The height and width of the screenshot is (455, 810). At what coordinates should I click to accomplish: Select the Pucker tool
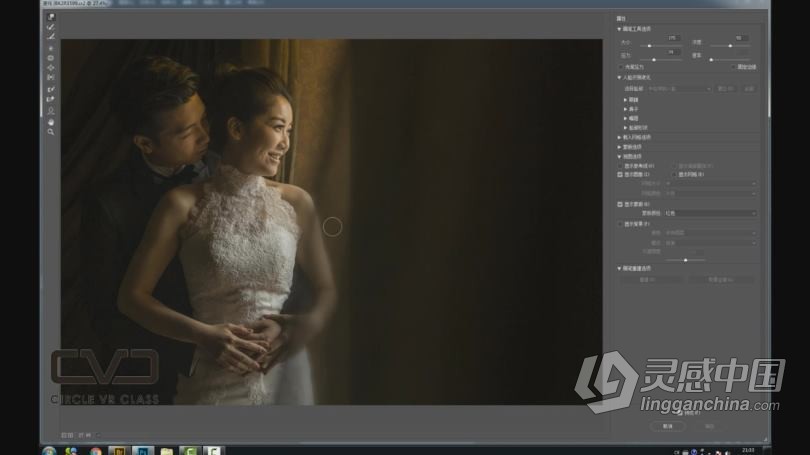click(x=51, y=58)
